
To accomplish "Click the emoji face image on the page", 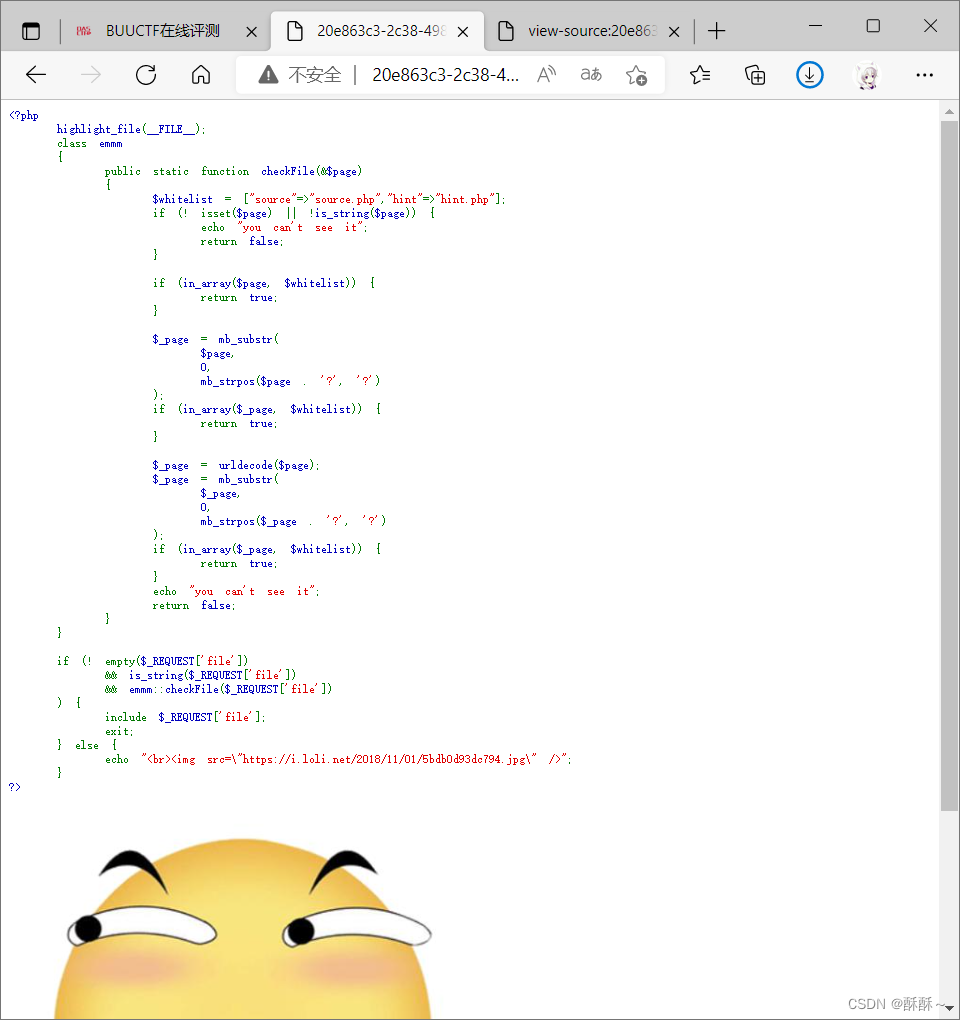I will point(243,929).
